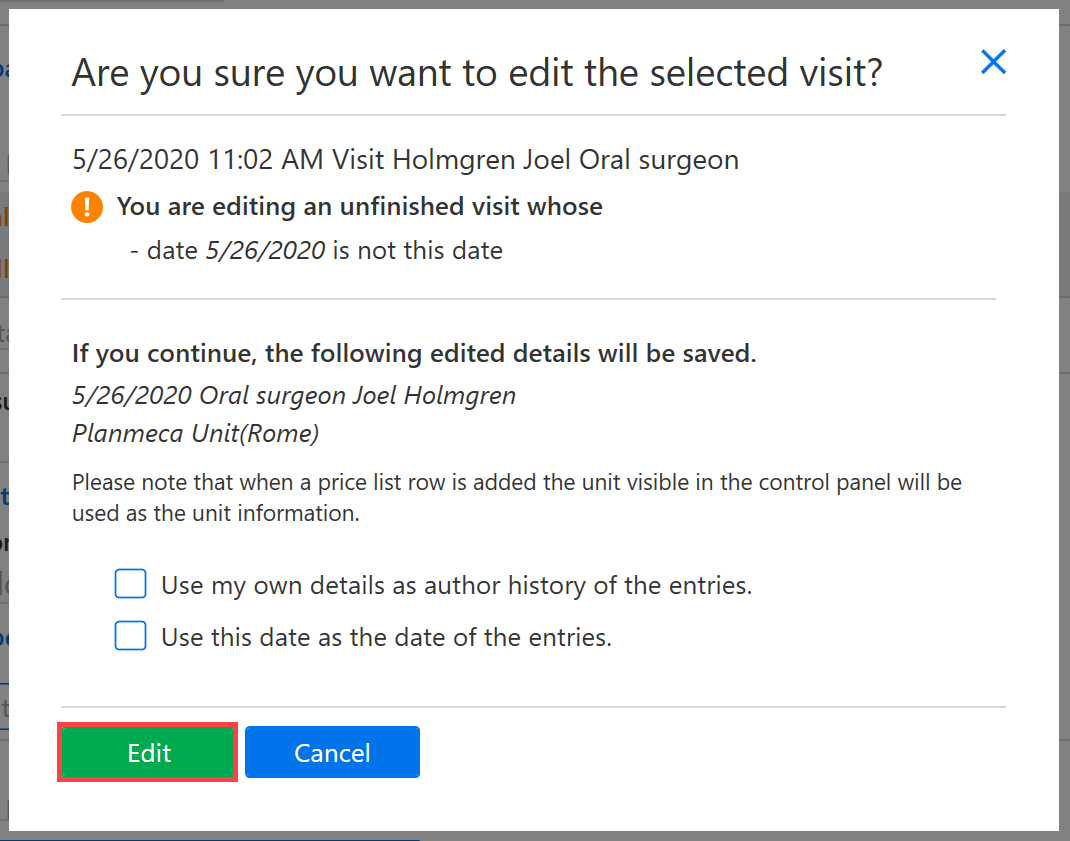1070x841 pixels.
Task: Click the blue Cancel button
Action: (x=332, y=752)
